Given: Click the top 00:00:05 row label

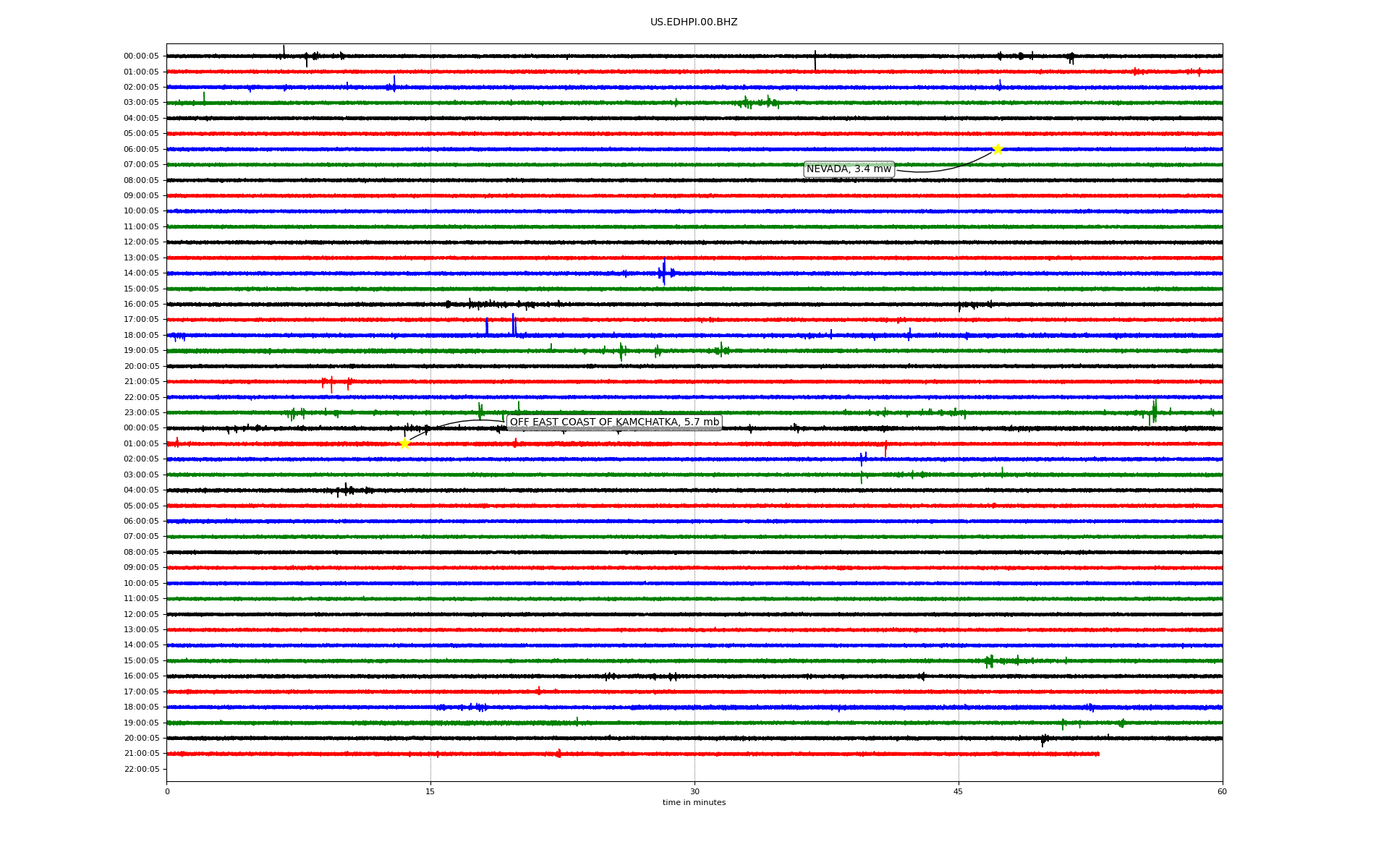Looking at the screenshot, I should click(x=141, y=56).
